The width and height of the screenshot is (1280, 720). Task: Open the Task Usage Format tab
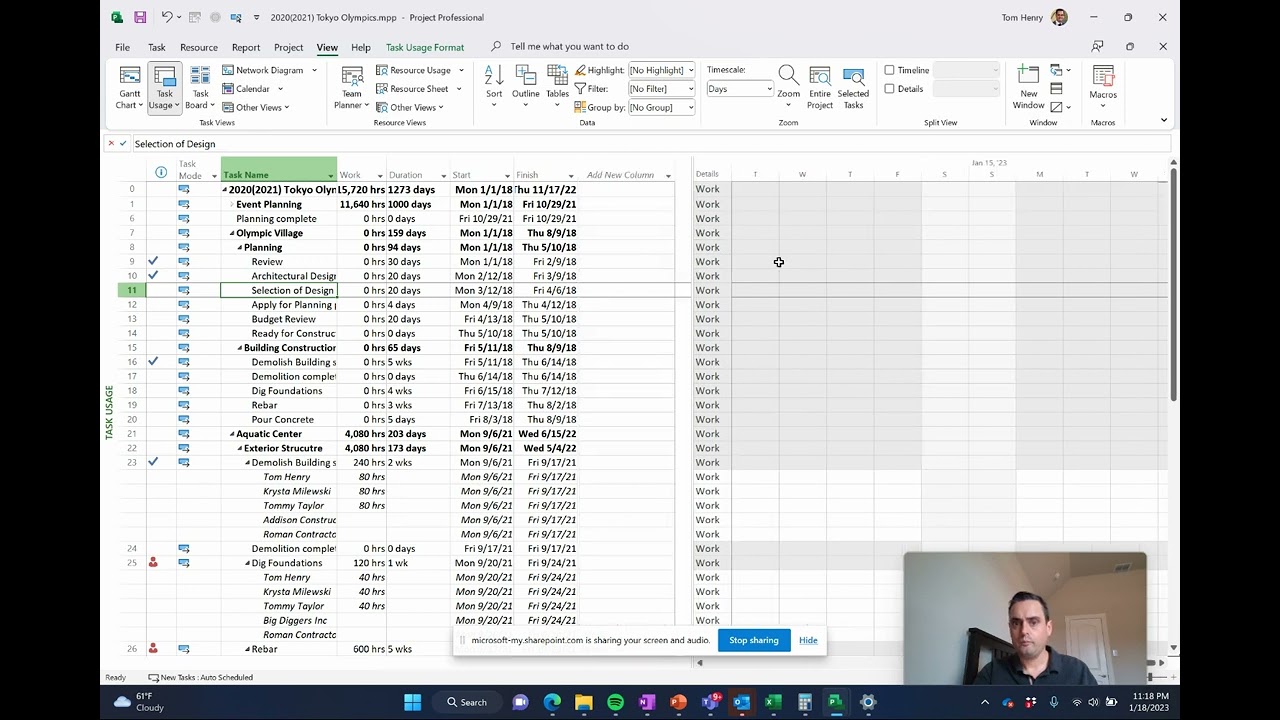pyautogui.click(x=425, y=47)
